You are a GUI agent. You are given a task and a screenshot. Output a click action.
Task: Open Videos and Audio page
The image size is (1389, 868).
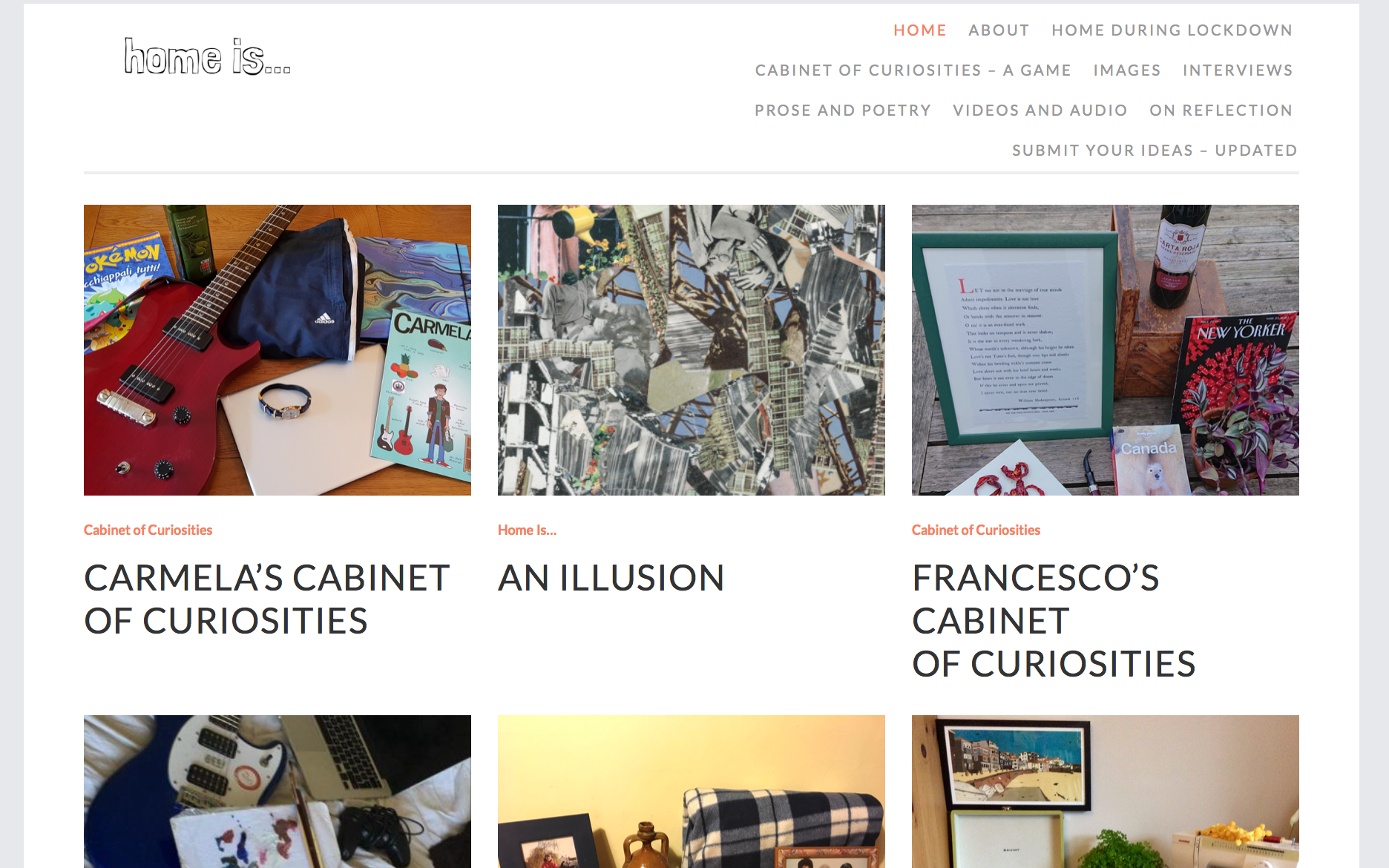1040,111
